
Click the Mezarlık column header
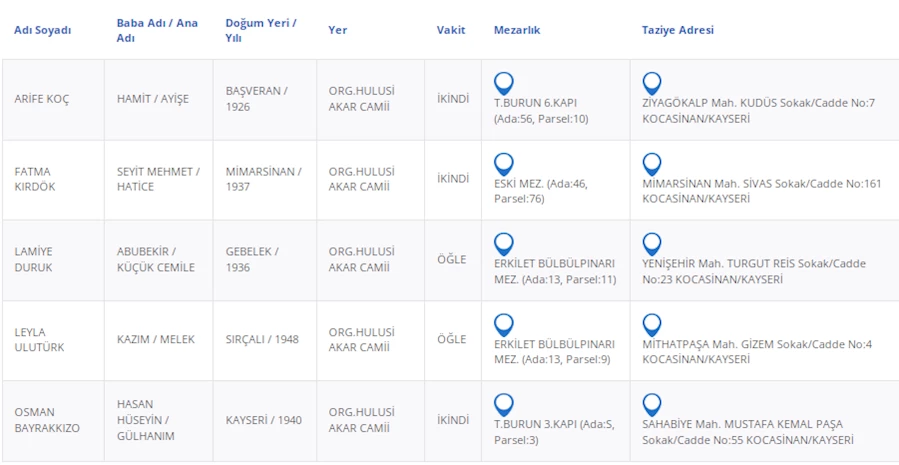click(x=517, y=30)
